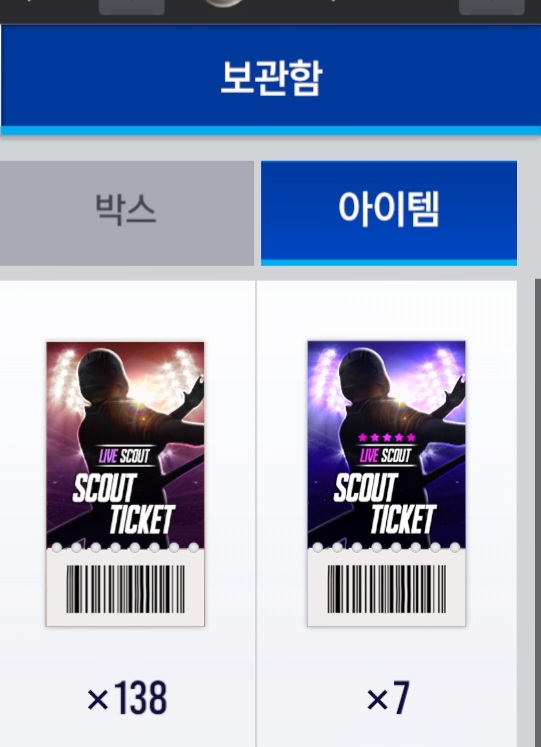Viewport: 541px width, 747px height.
Task: Click the vertical scrollbar beside the item list
Action: pyautogui.click(x=538, y=513)
